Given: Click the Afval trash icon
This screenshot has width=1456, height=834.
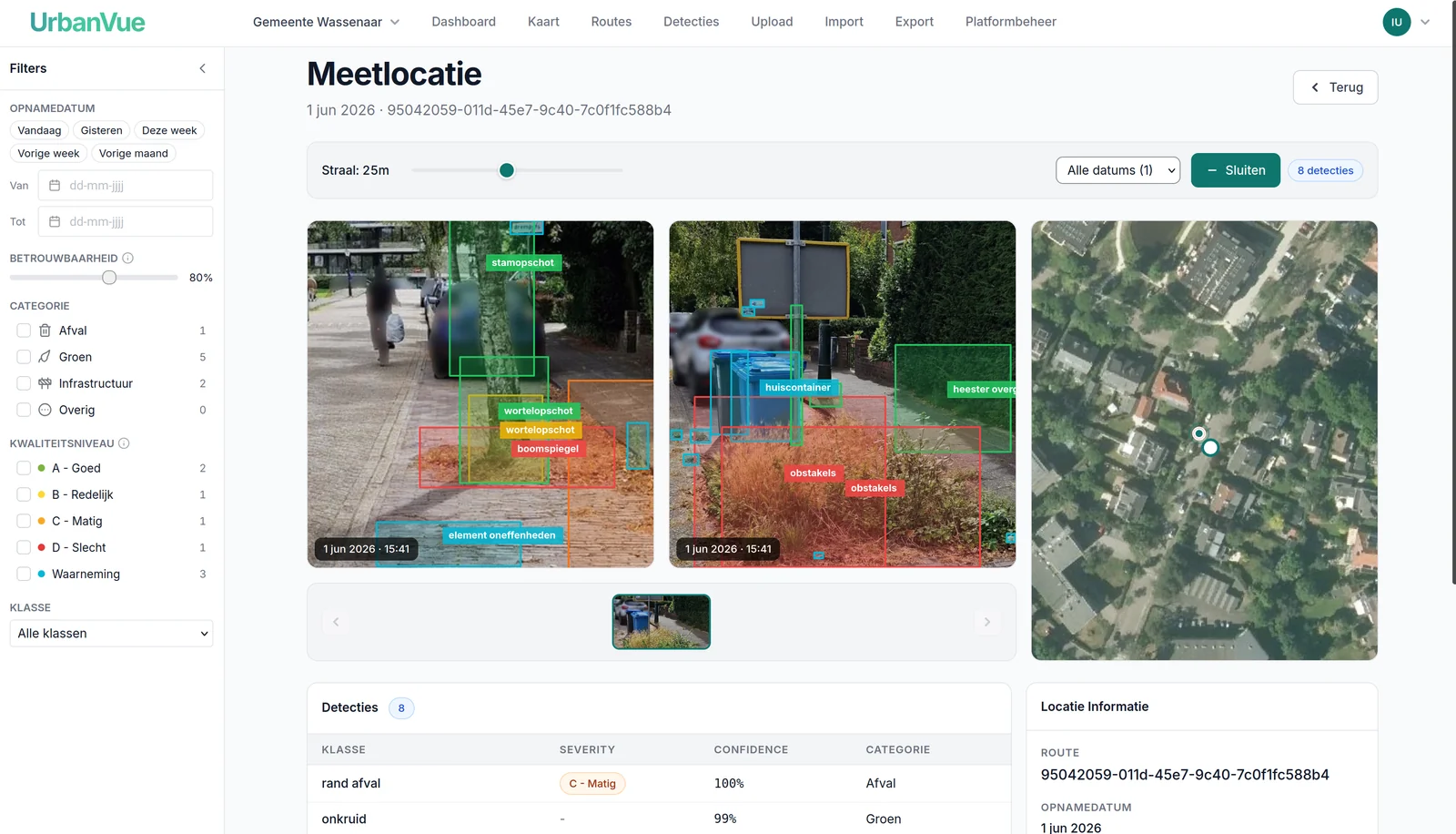Looking at the screenshot, I should (x=45, y=331).
